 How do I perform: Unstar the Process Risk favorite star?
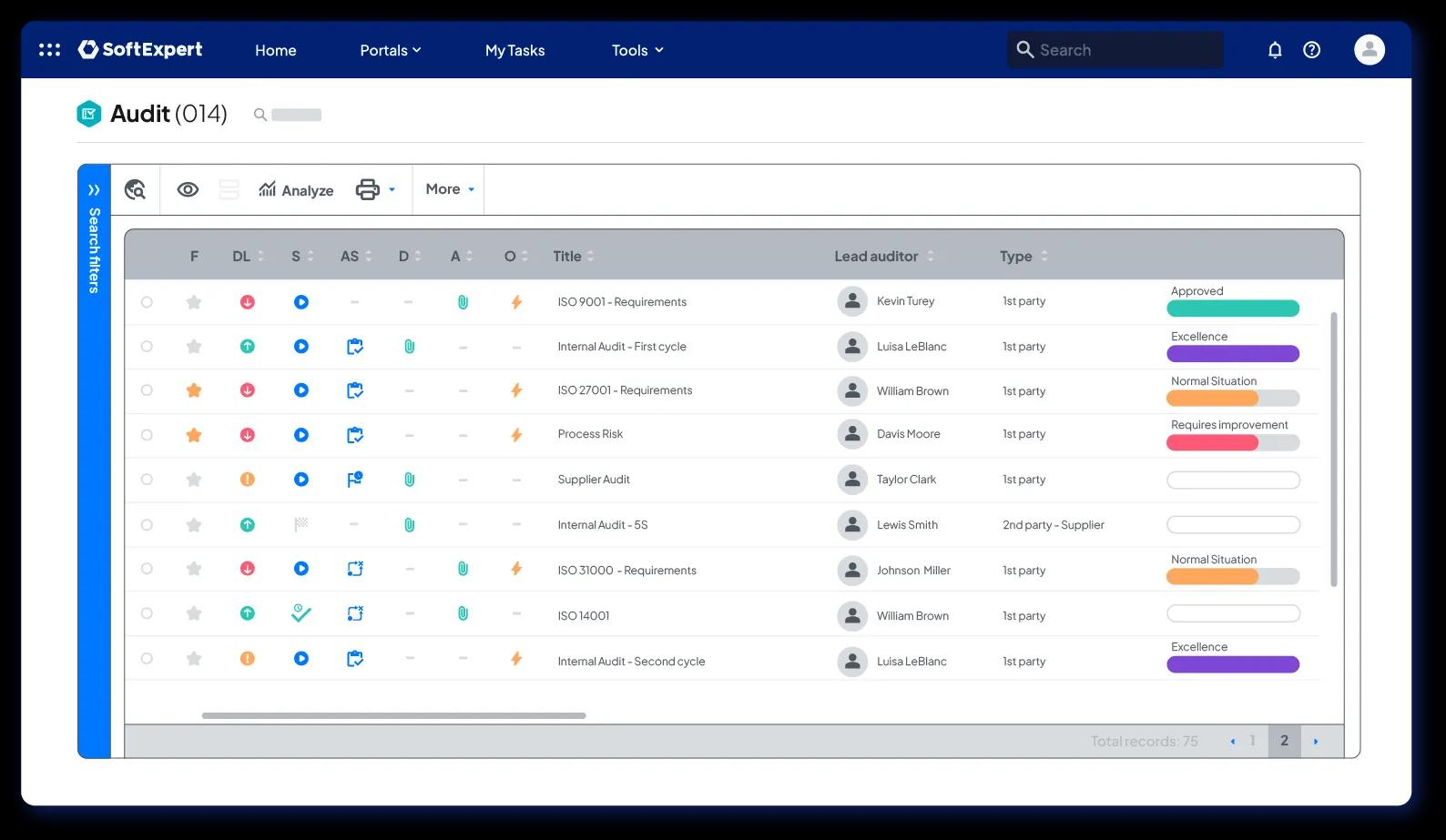[193, 435]
